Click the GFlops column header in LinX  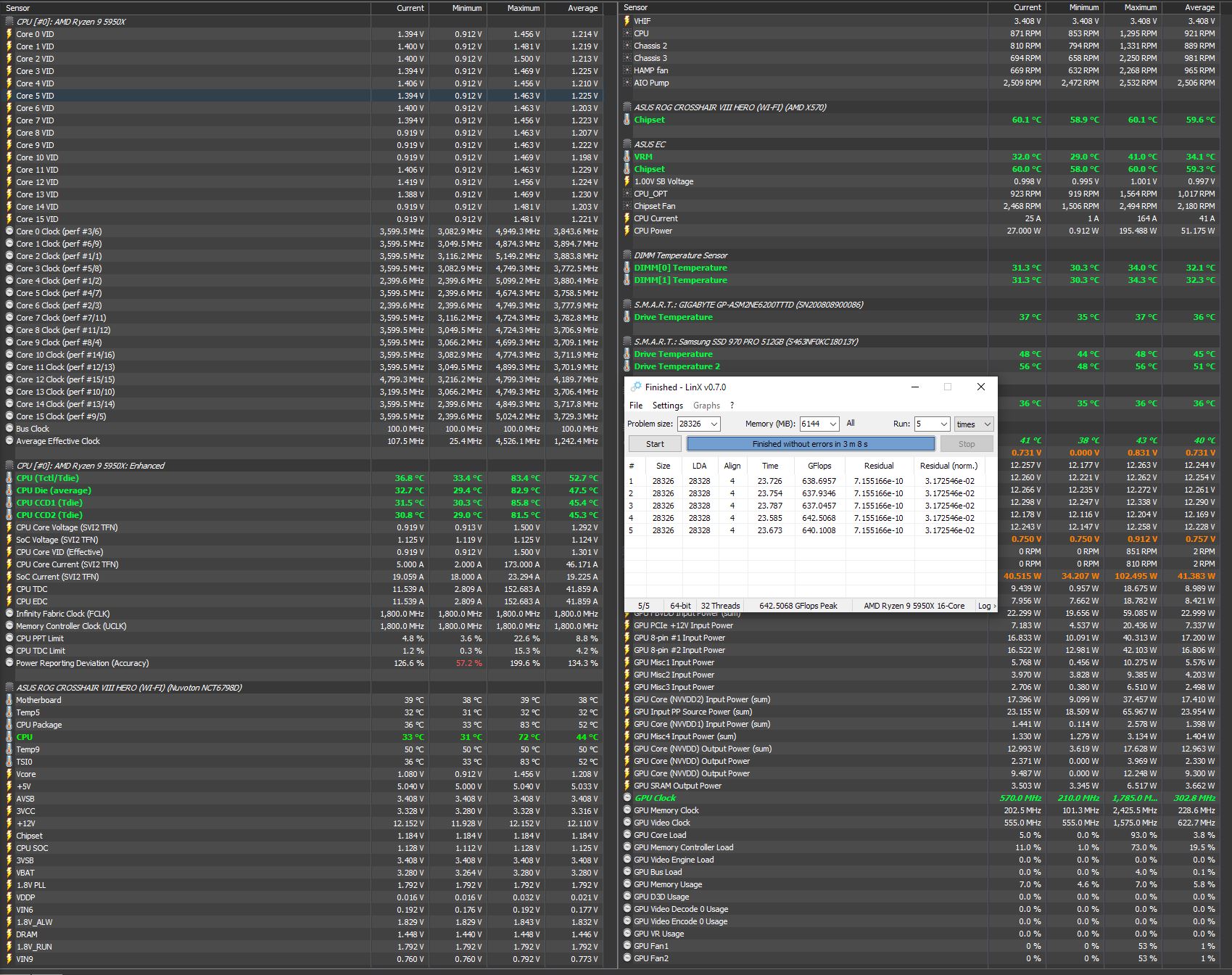(x=819, y=466)
